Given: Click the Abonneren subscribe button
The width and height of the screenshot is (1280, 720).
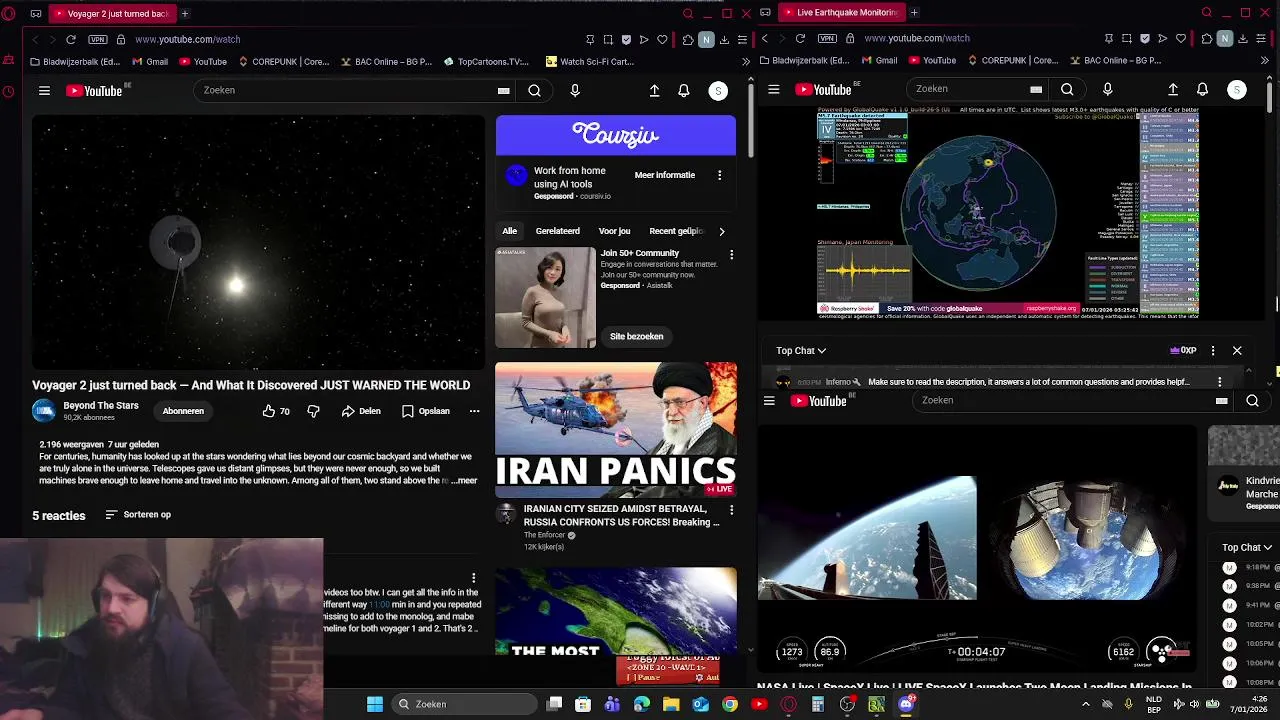Looking at the screenshot, I should tap(183, 411).
